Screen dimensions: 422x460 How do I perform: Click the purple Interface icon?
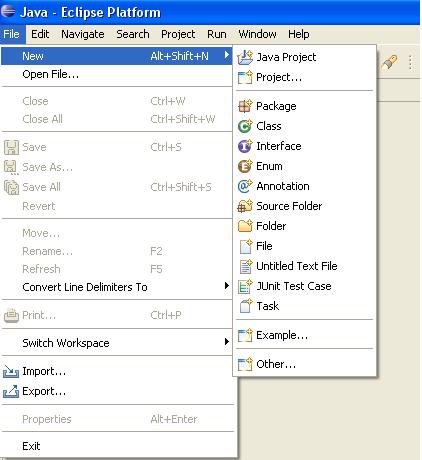tap(245, 146)
